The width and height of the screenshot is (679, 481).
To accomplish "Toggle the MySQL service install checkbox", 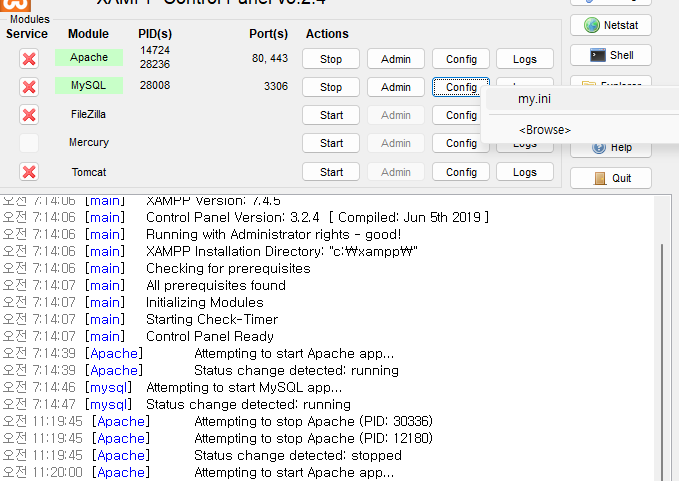I will point(29,87).
